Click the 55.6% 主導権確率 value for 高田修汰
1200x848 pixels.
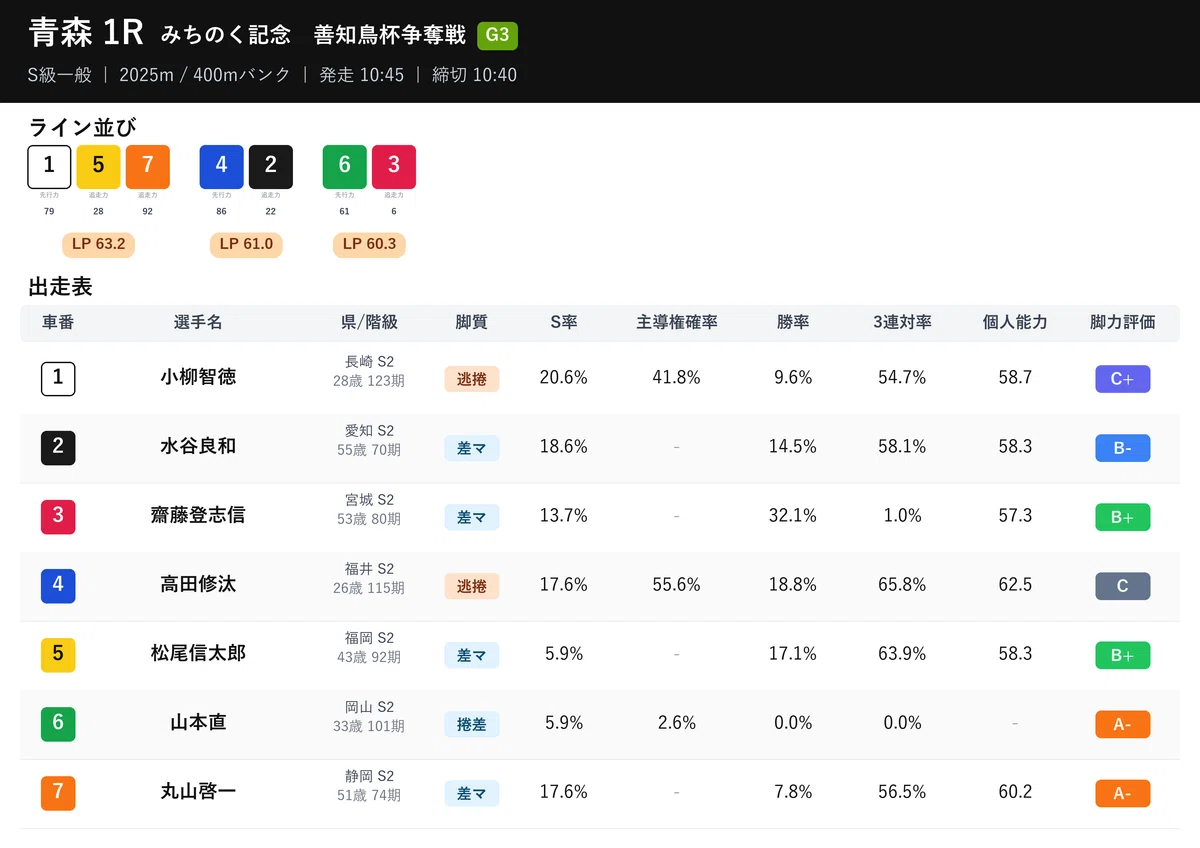[677, 585]
